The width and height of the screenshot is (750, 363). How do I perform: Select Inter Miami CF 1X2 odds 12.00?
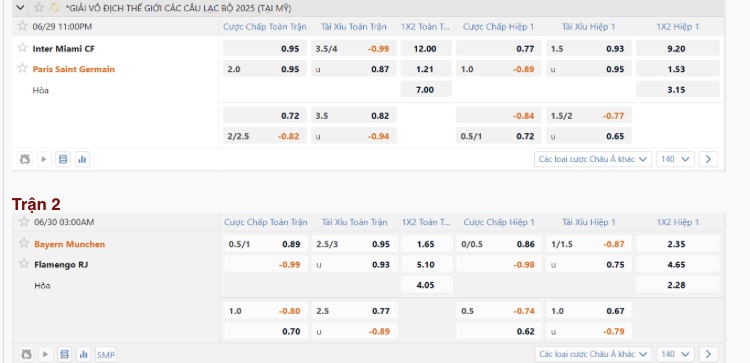[426, 48]
